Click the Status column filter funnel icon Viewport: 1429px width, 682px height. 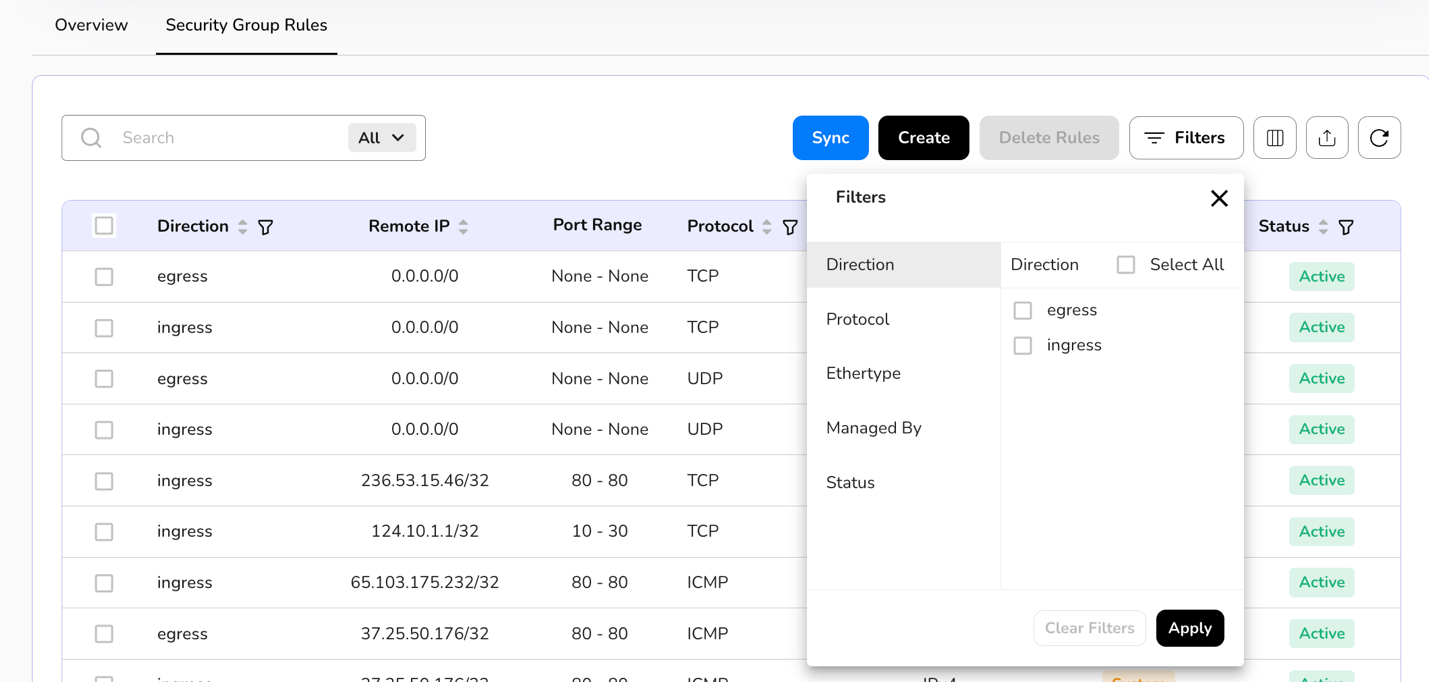[1346, 227]
